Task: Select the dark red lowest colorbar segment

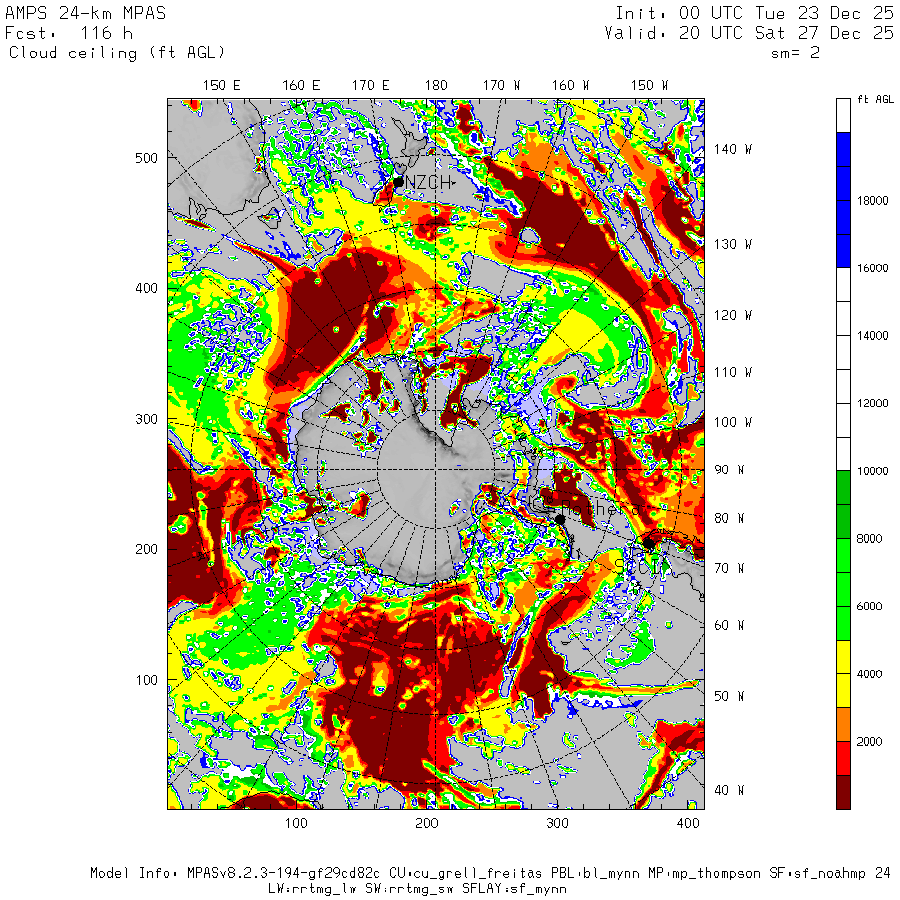Action: (843, 792)
